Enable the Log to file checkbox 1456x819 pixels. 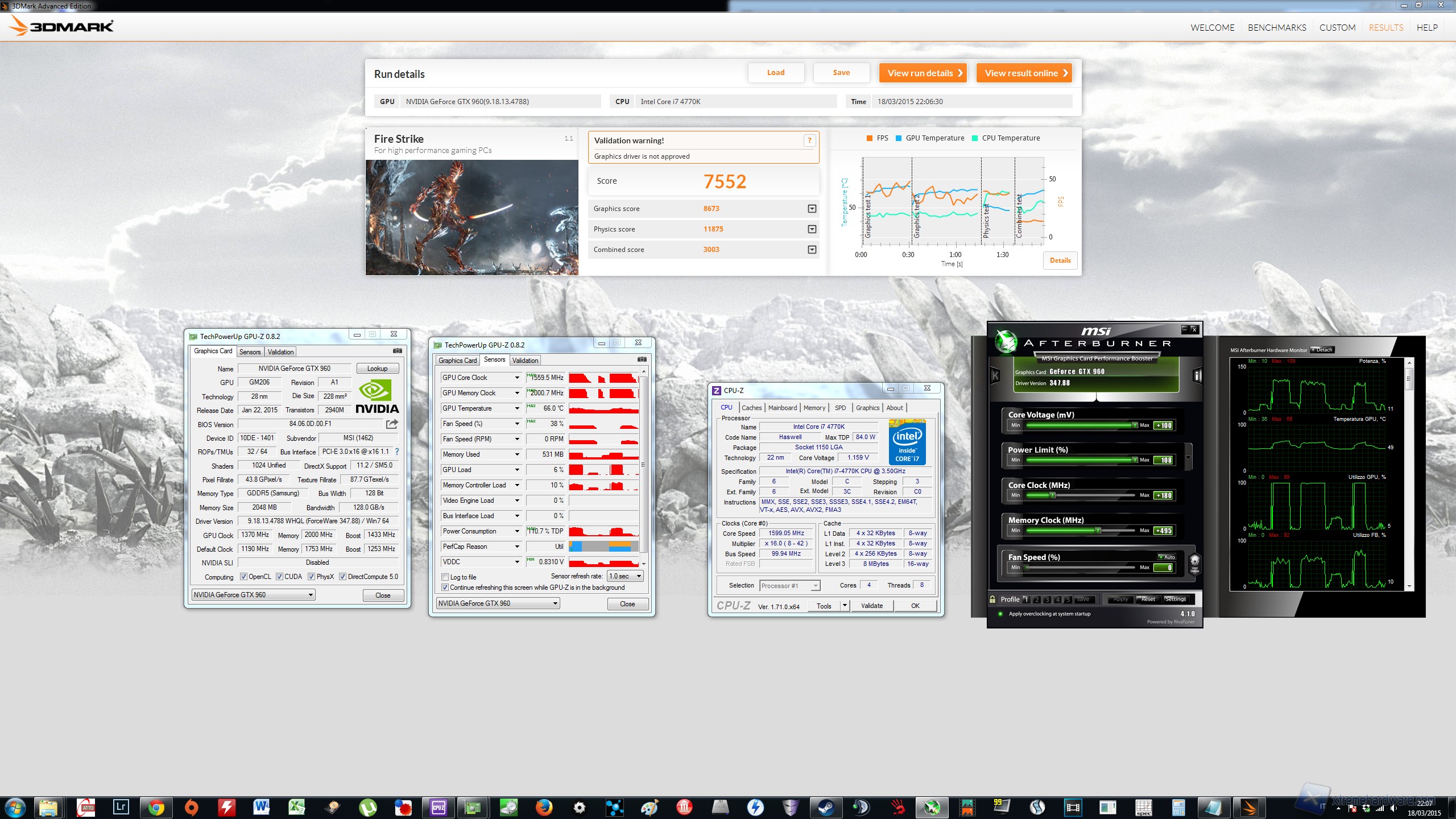445,577
